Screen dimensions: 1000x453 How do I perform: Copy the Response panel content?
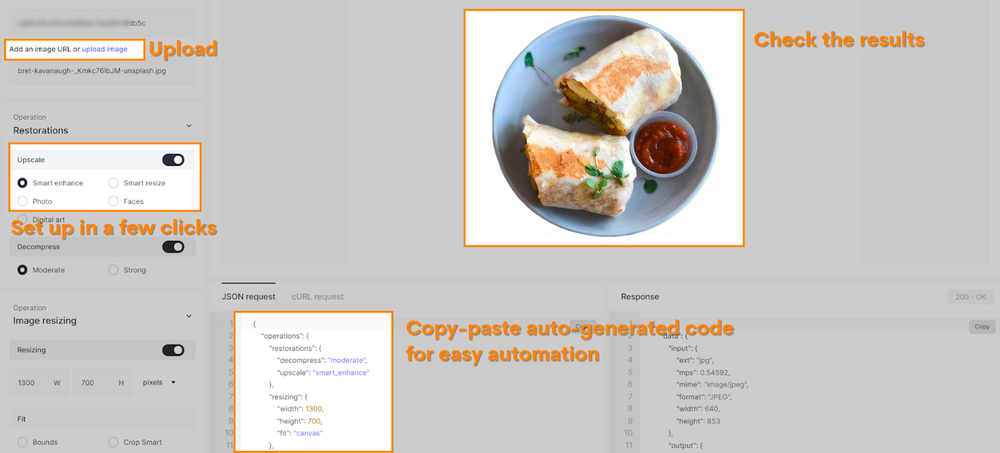pos(982,327)
